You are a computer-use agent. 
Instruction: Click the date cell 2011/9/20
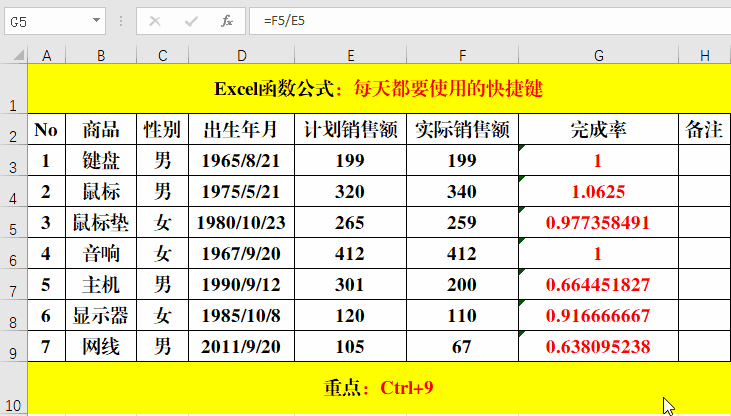241,347
